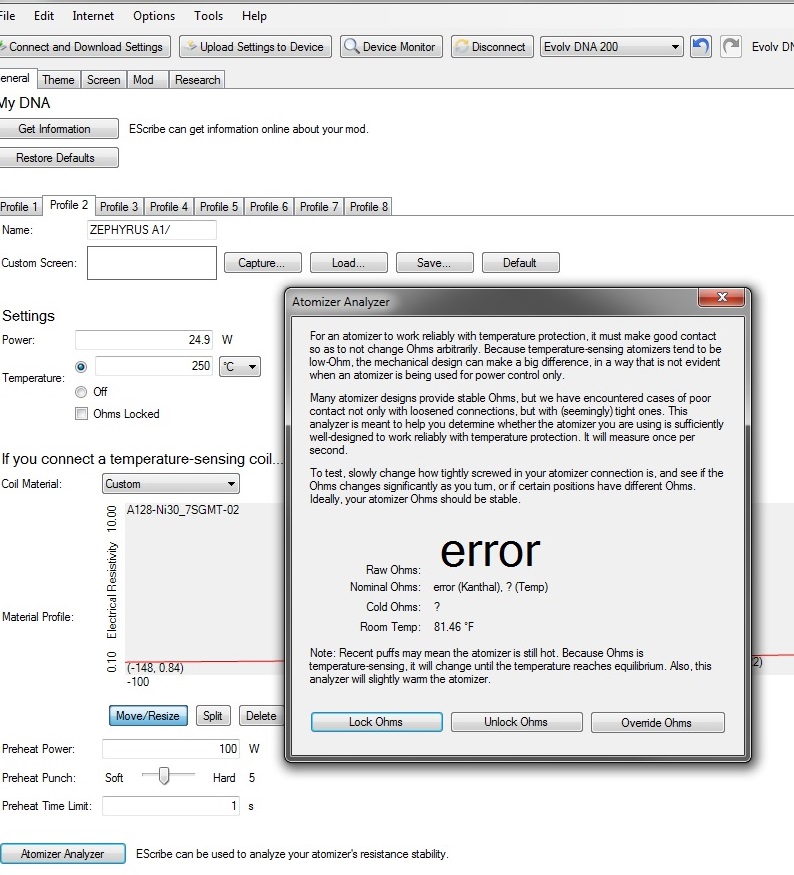Select the temperature enabled radio button

pyautogui.click(x=81, y=367)
